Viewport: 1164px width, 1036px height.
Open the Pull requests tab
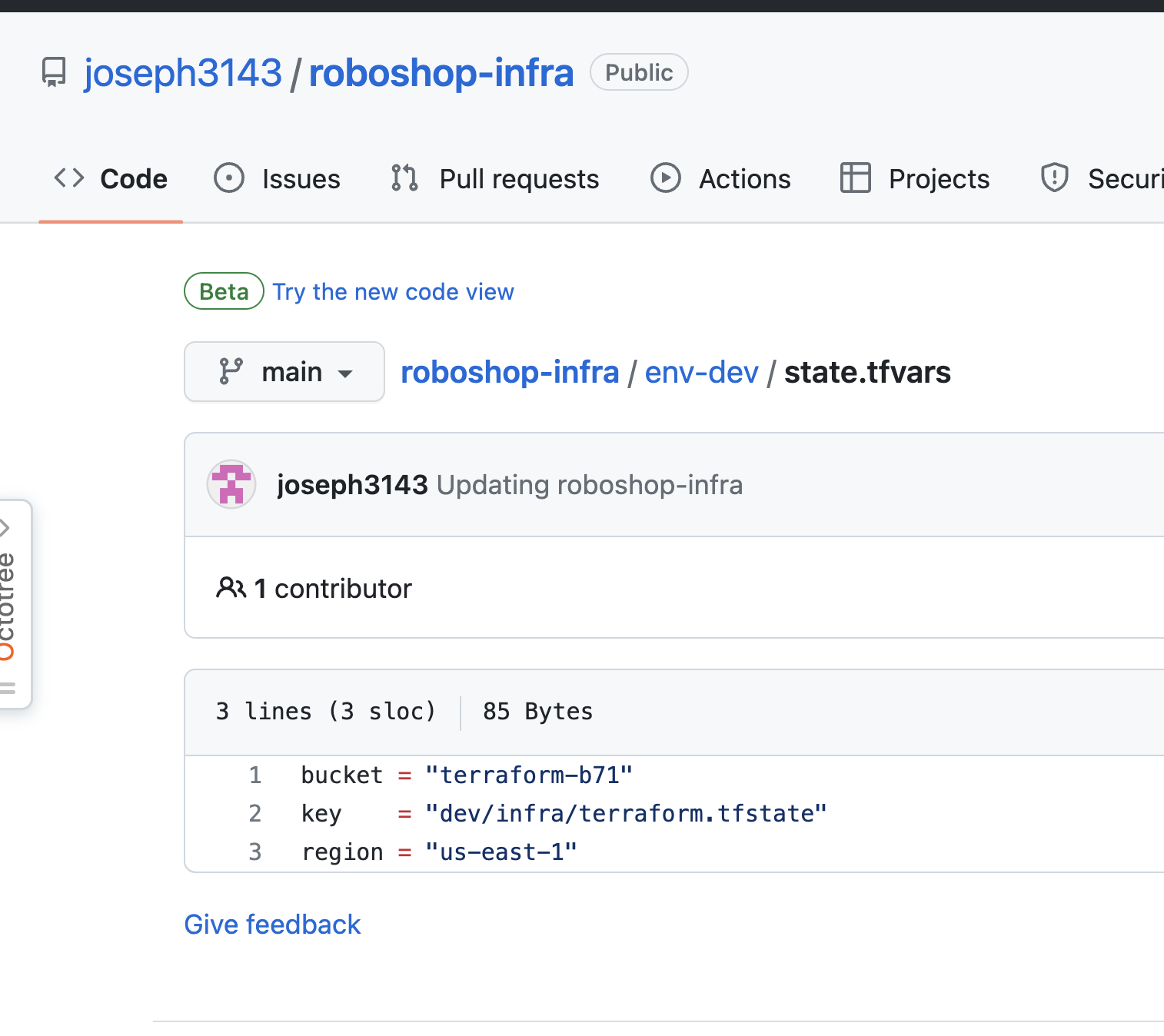click(518, 178)
